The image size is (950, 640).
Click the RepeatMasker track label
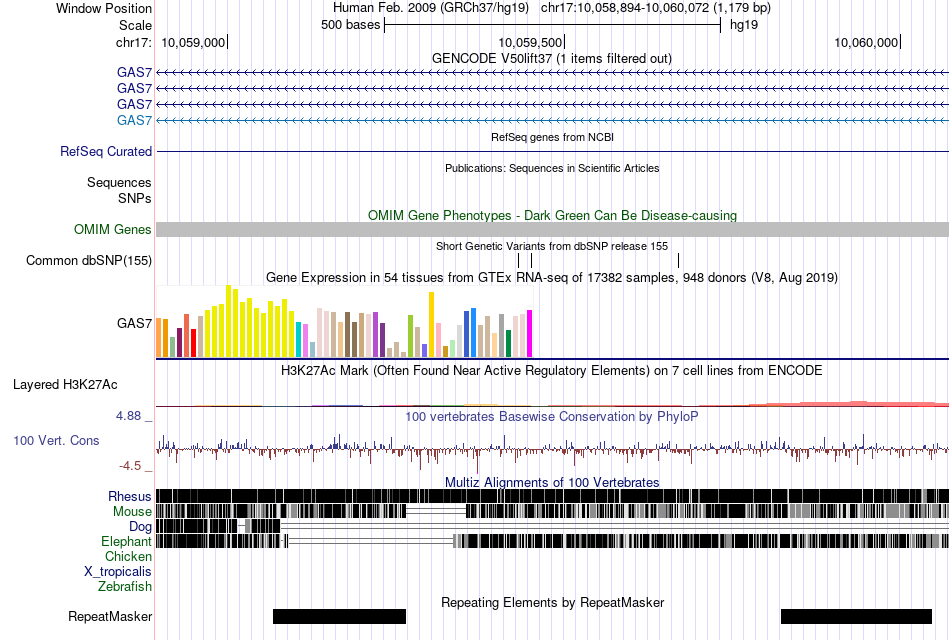(x=110, y=617)
